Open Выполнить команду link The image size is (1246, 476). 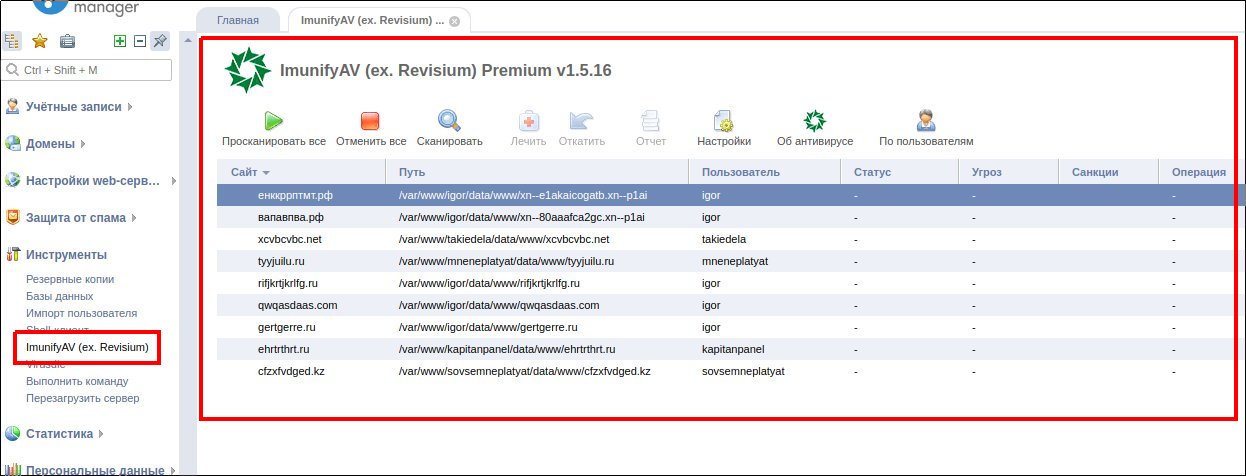(x=77, y=381)
